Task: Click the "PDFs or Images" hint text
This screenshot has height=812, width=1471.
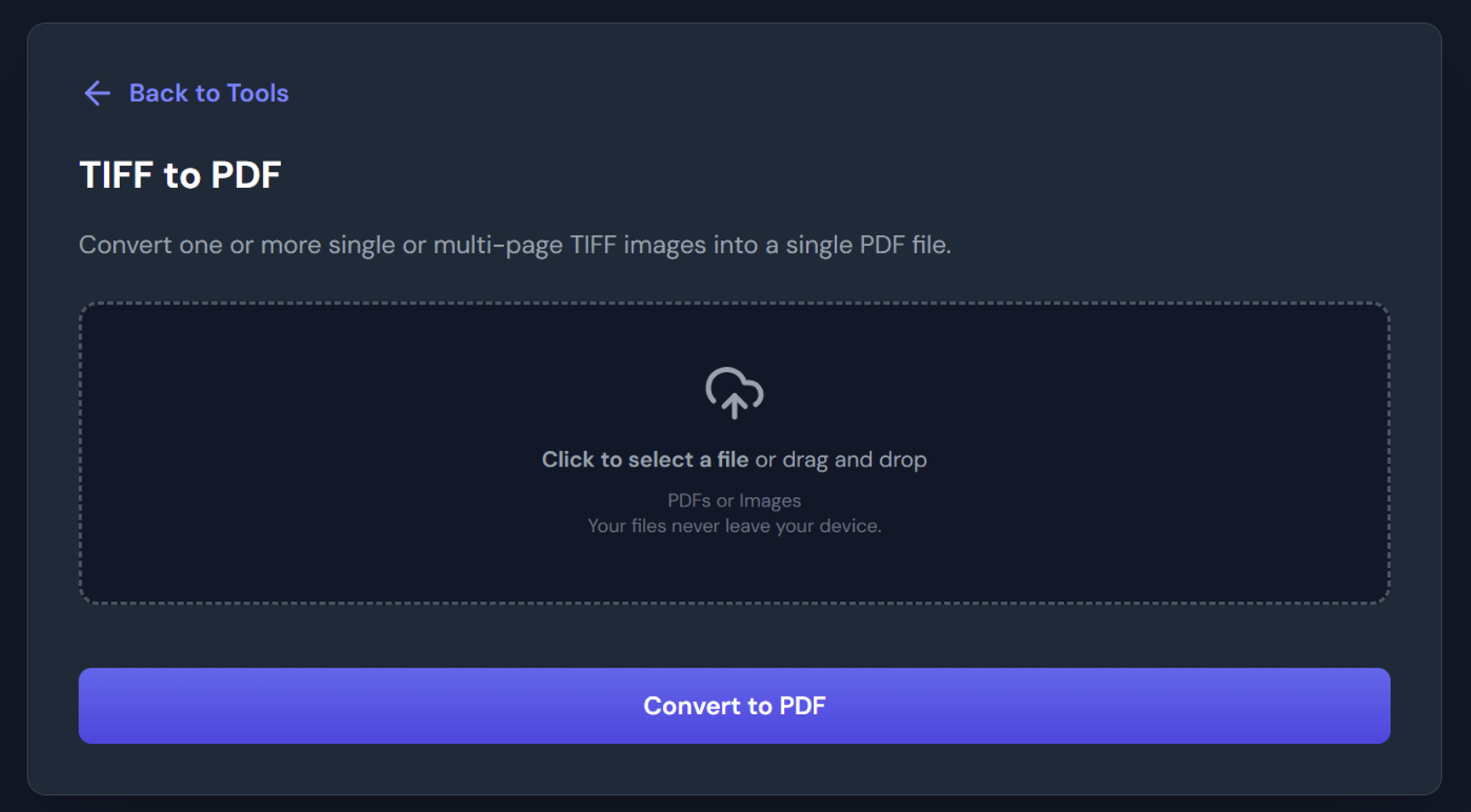Action: [x=734, y=500]
